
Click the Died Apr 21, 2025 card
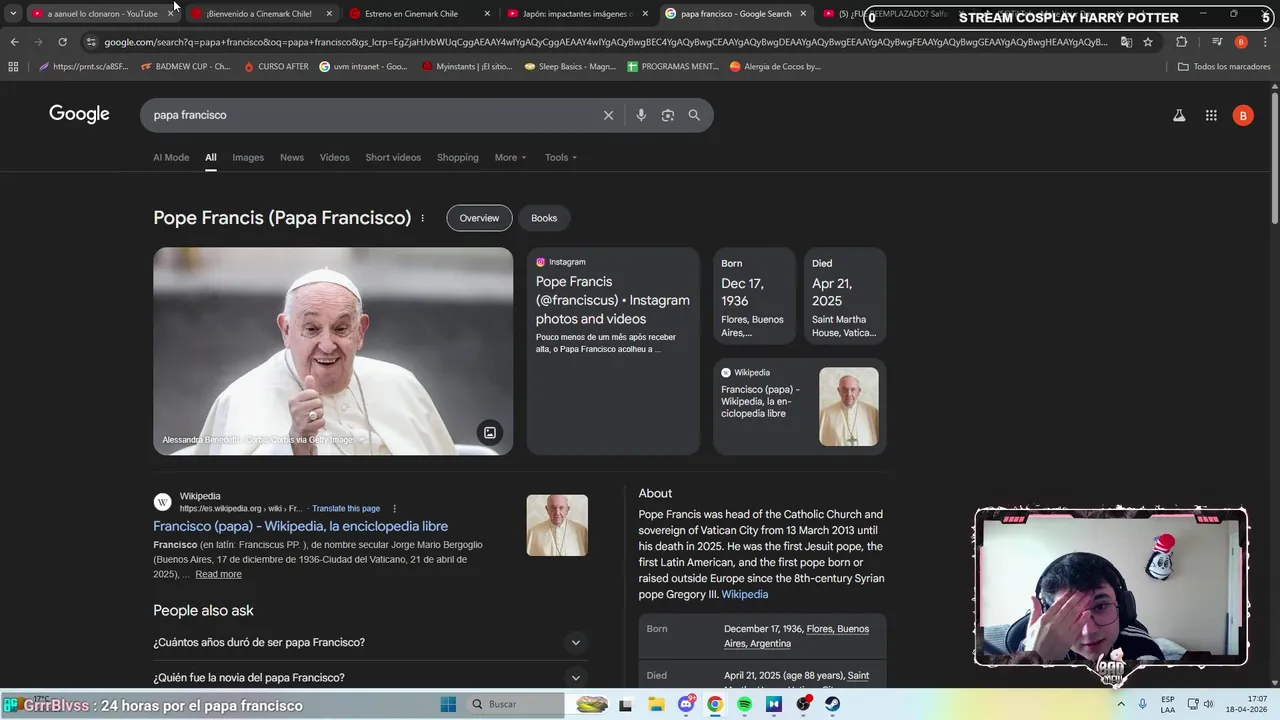coord(845,296)
